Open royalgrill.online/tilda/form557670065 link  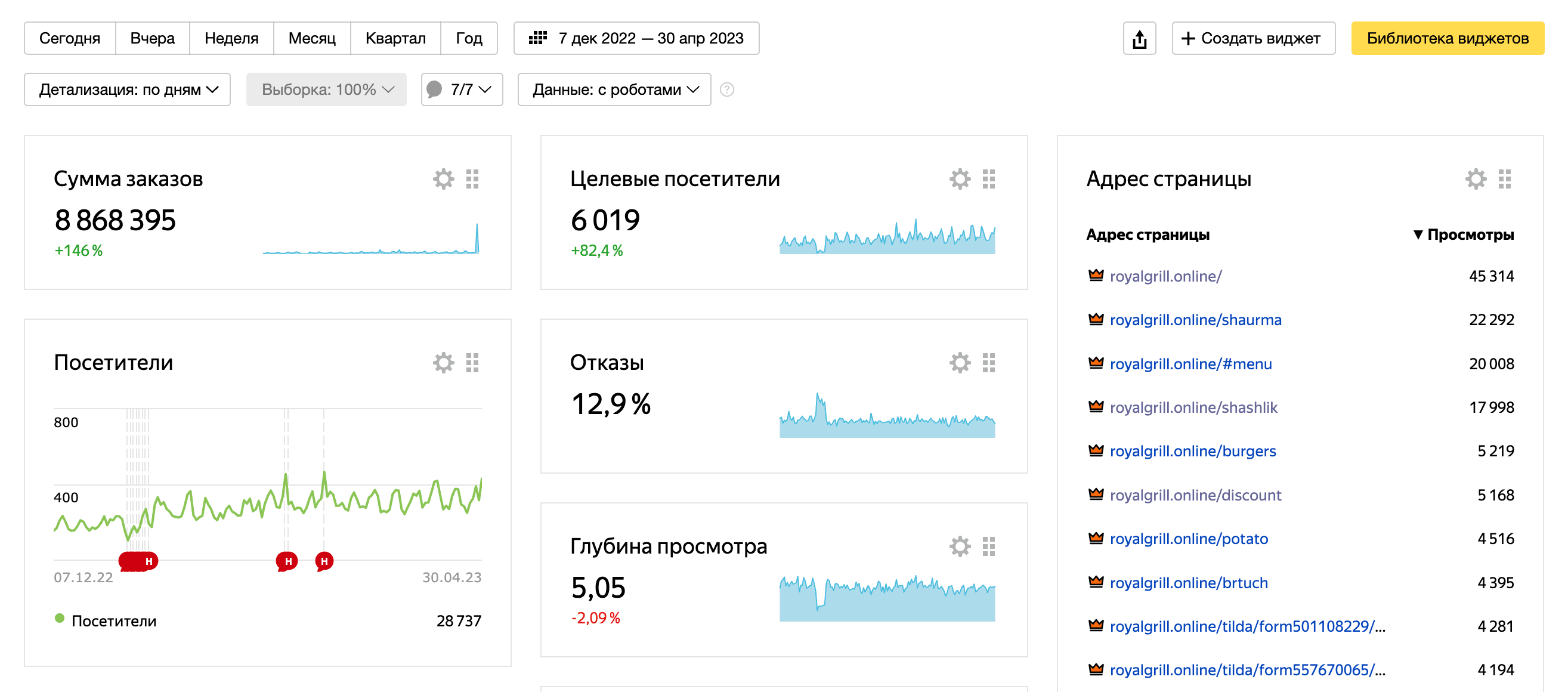tap(1247, 669)
